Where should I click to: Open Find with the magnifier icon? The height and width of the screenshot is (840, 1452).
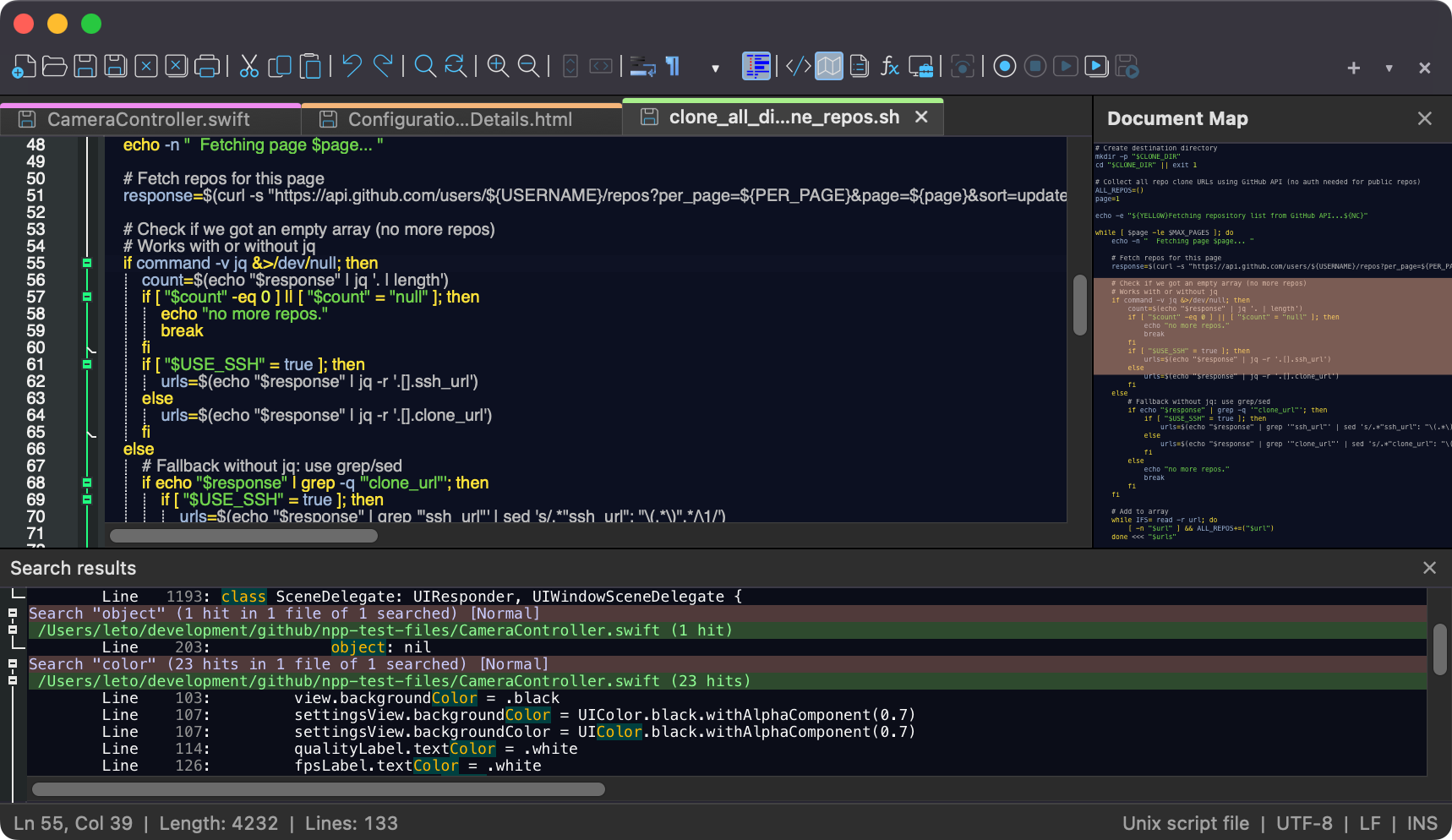click(425, 66)
